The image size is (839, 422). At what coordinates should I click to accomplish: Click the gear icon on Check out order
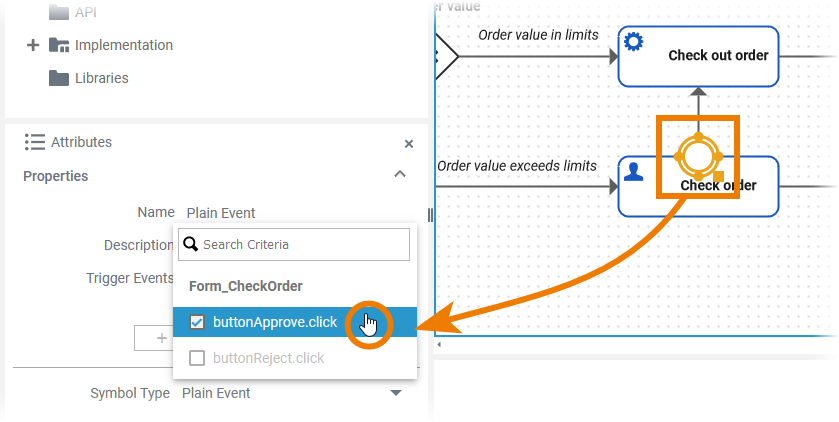click(633, 42)
